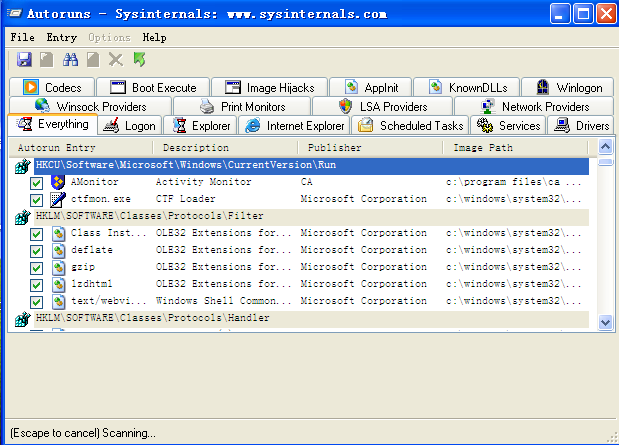This screenshot has height=445, width=619.
Task: Click the file icon of the deflate entry
Action: coord(58,250)
